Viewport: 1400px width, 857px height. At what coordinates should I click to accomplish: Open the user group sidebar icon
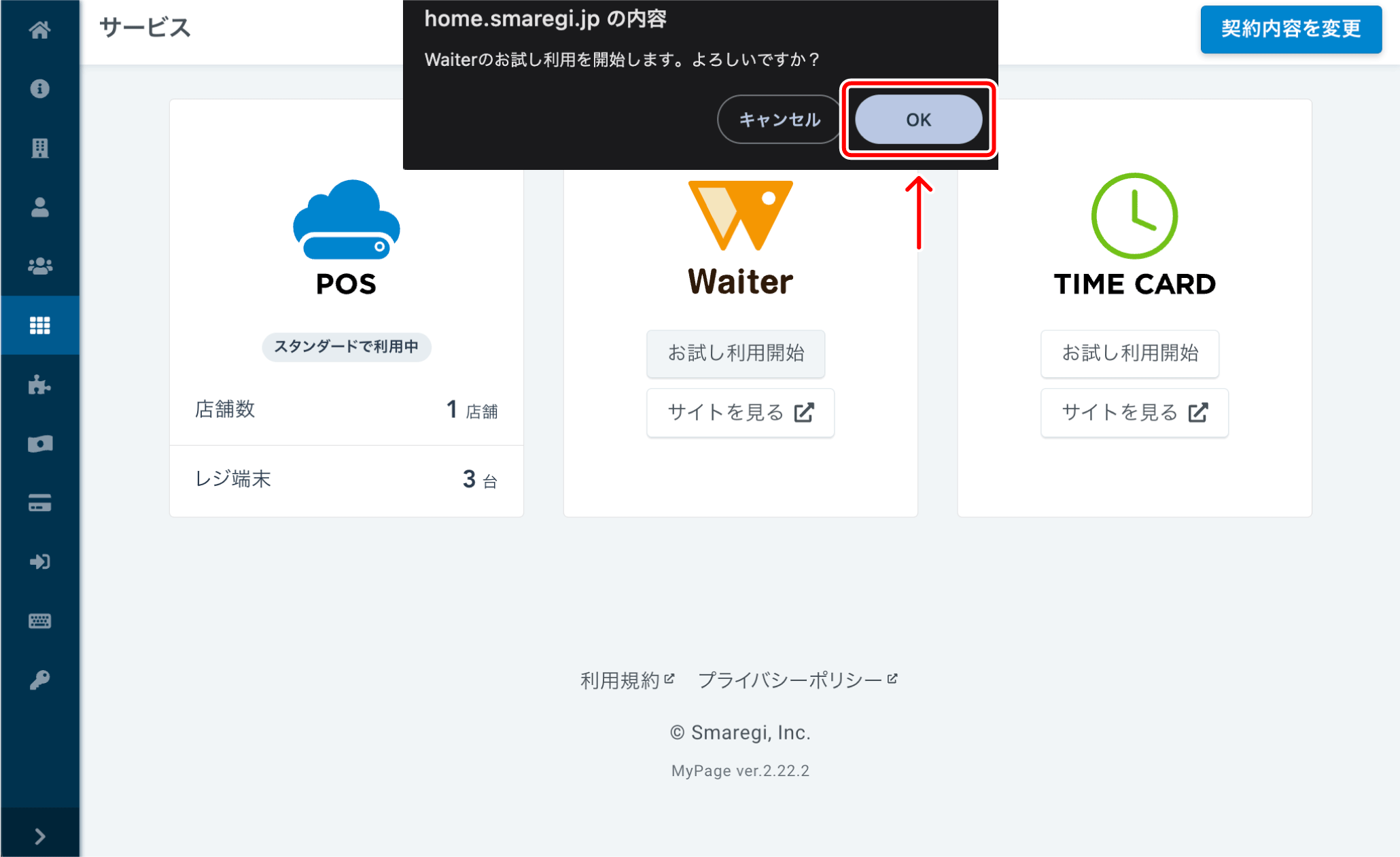pyautogui.click(x=39, y=266)
